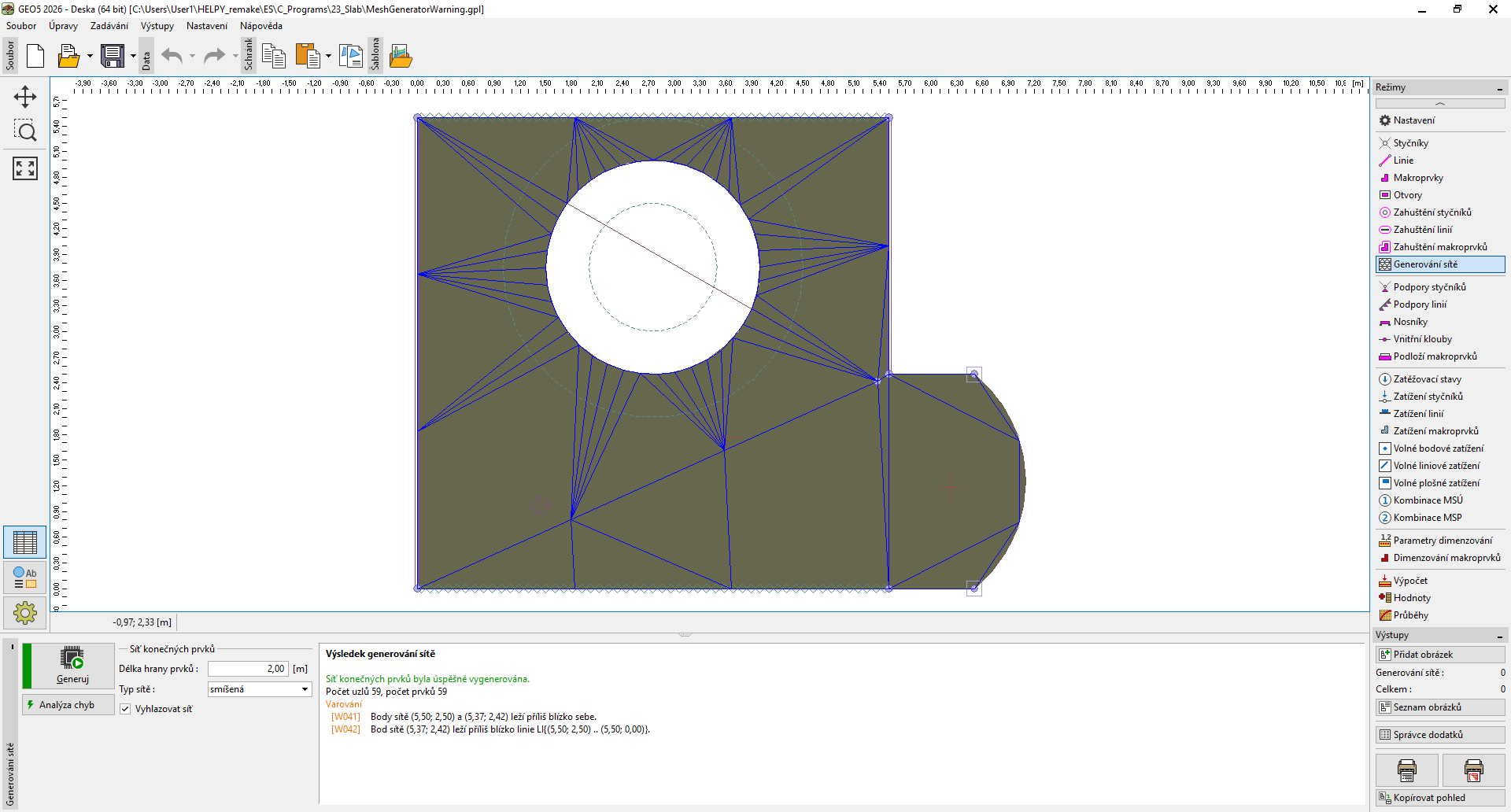Click the 'Analýza chyb' button
Screen dimensions: 1511x812
click(x=68, y=705)
